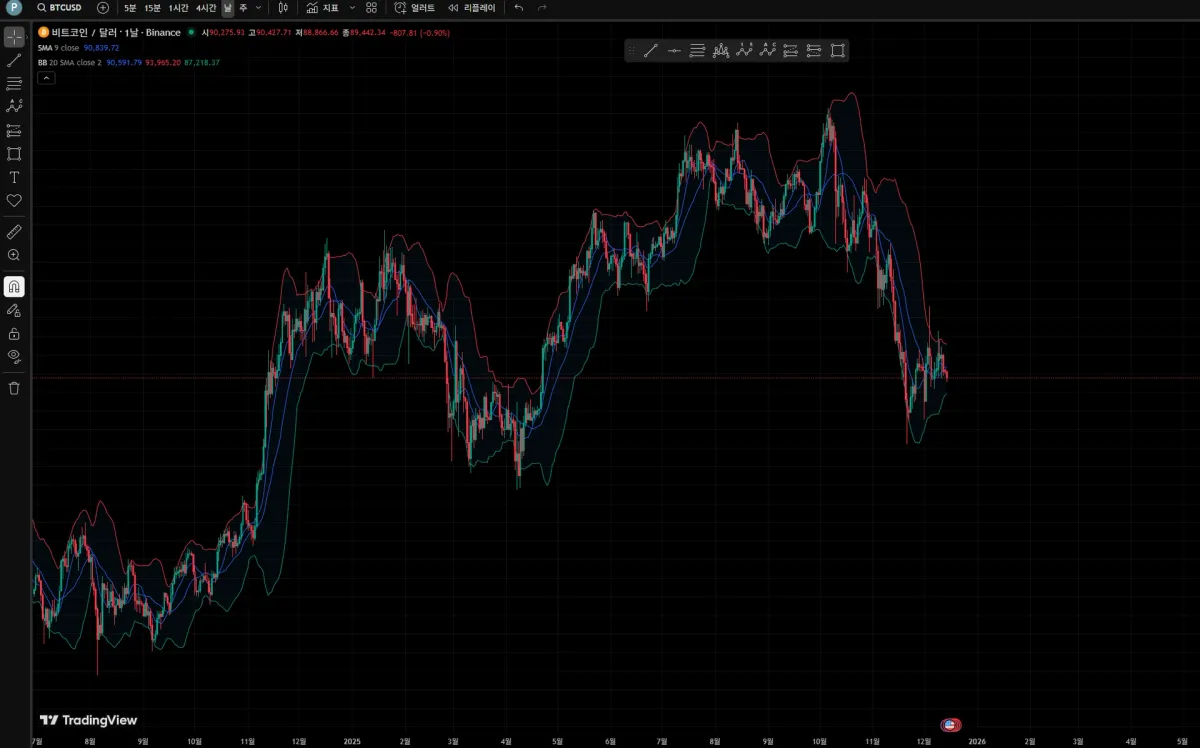Image resolution: width=1200 pixels, height=748 pixels.
Task: Expand the timeframe dropdown arrow
Action: (259, 7)
